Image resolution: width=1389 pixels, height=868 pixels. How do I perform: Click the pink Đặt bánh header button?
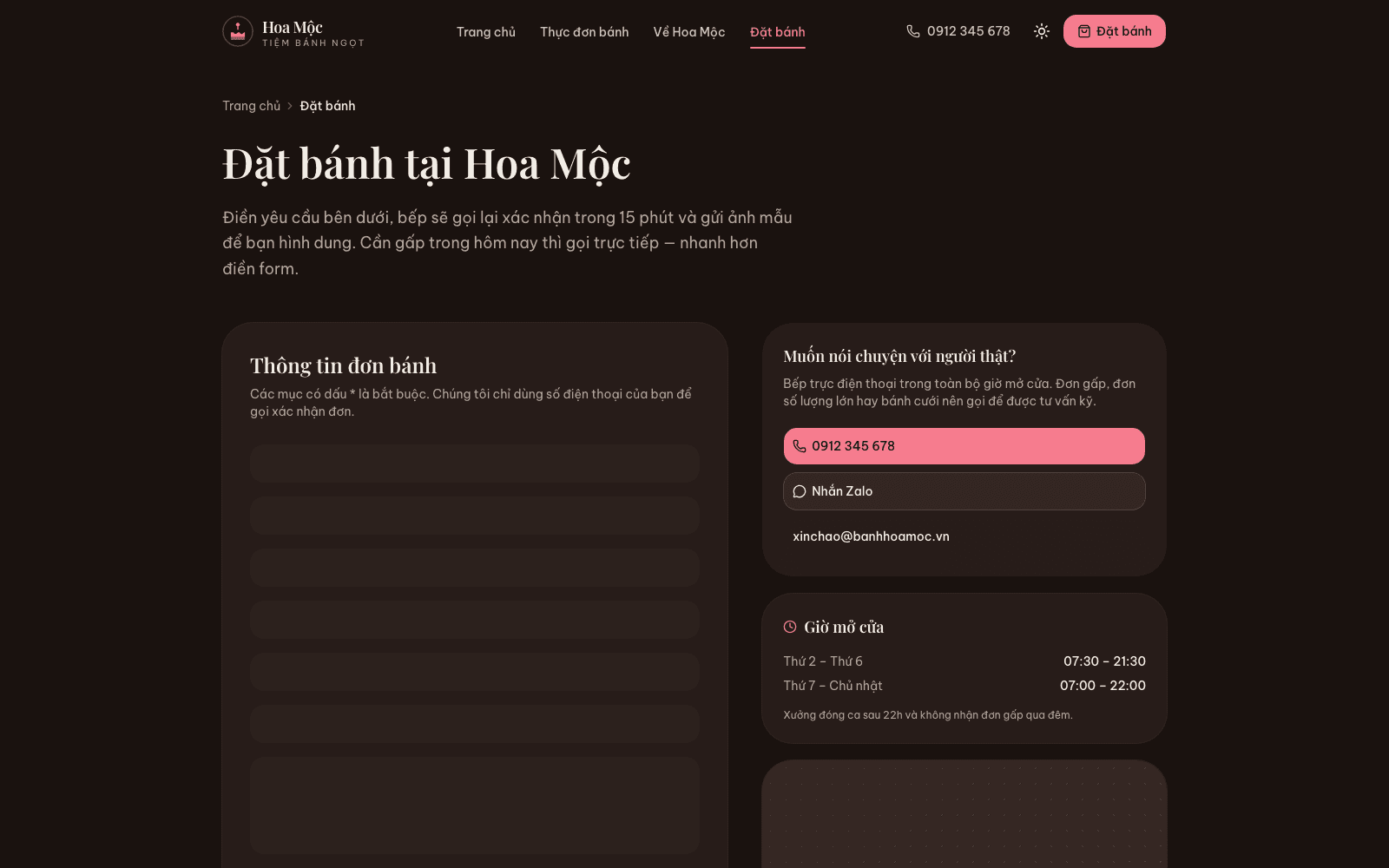coord(1115,31)
